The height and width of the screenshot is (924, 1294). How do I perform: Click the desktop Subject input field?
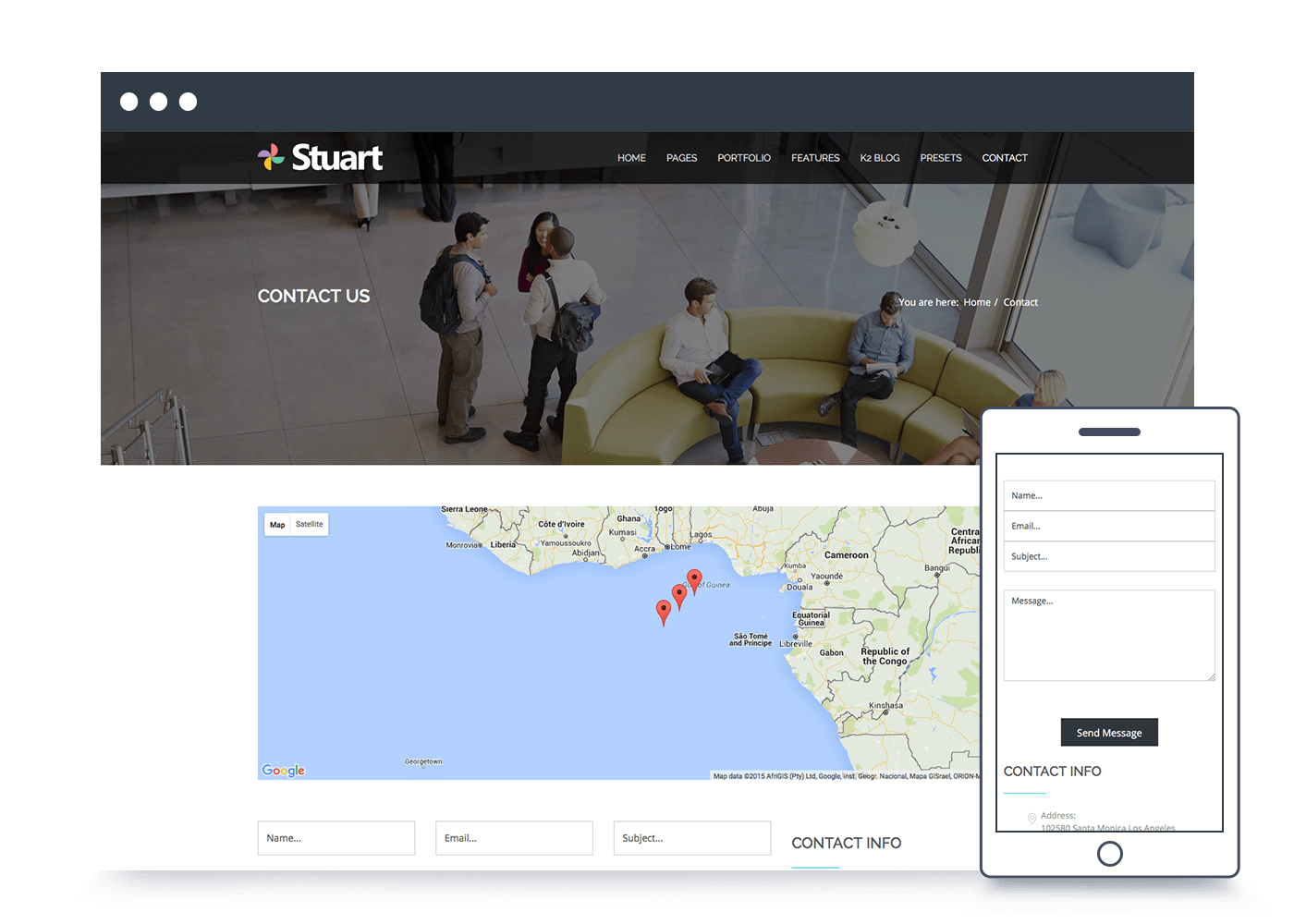pyautogui.click(x=691, y=838)
